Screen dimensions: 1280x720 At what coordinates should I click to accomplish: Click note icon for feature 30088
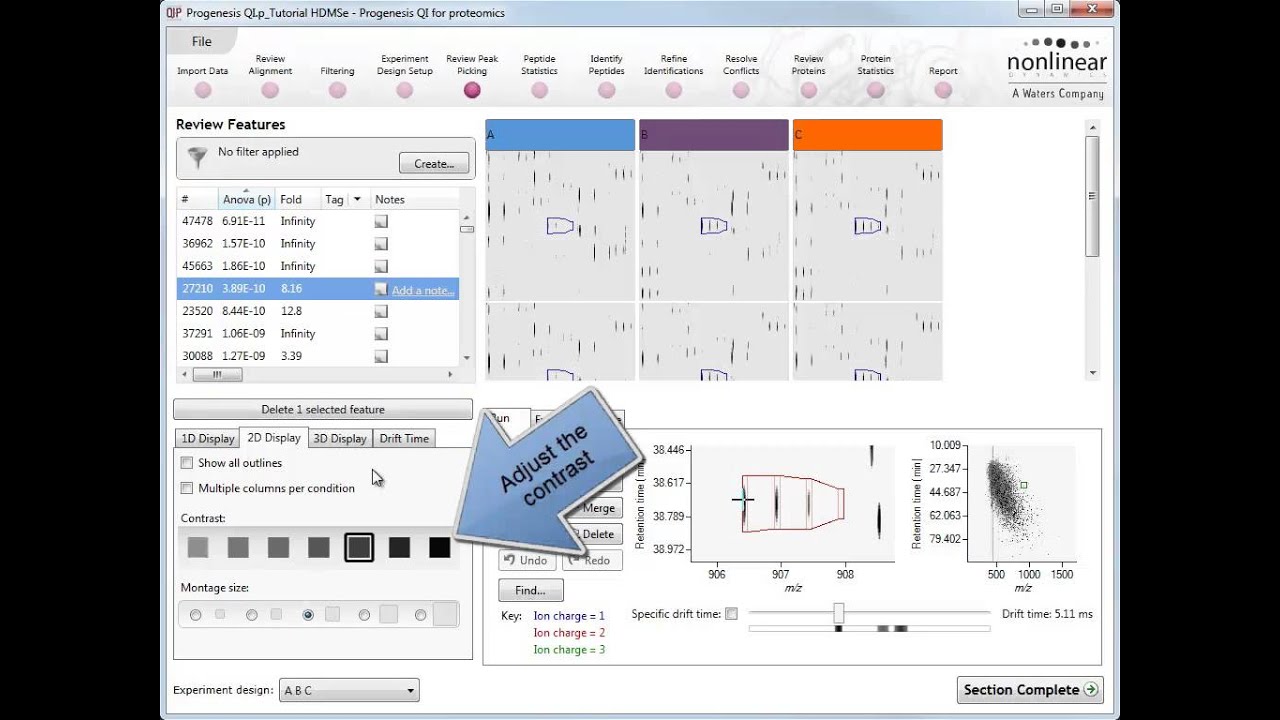[x=380, y=356]
